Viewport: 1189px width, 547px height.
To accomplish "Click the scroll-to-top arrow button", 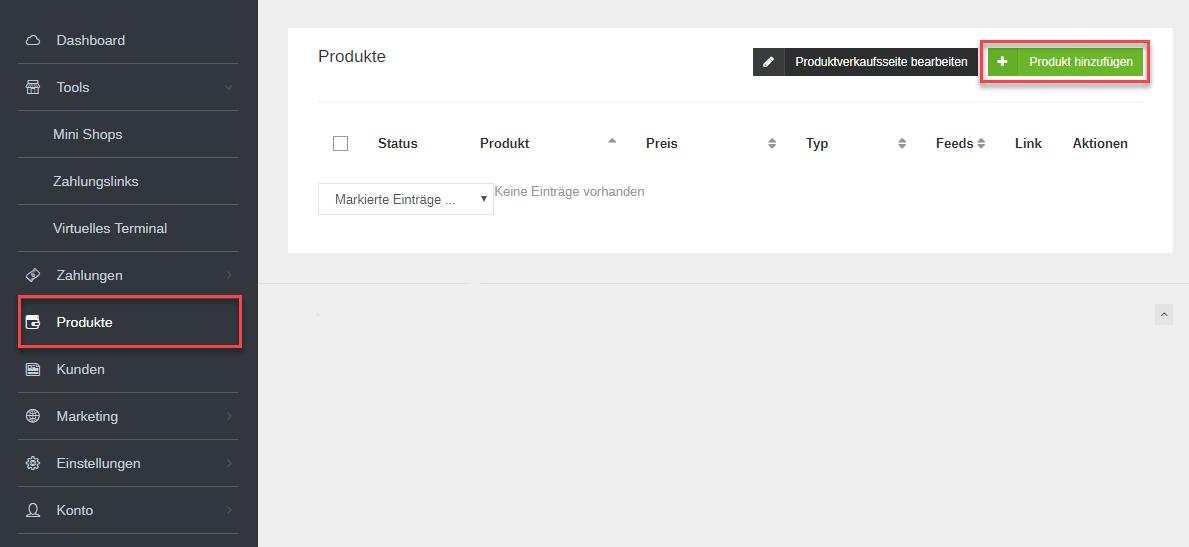I will coord(1163,314).
